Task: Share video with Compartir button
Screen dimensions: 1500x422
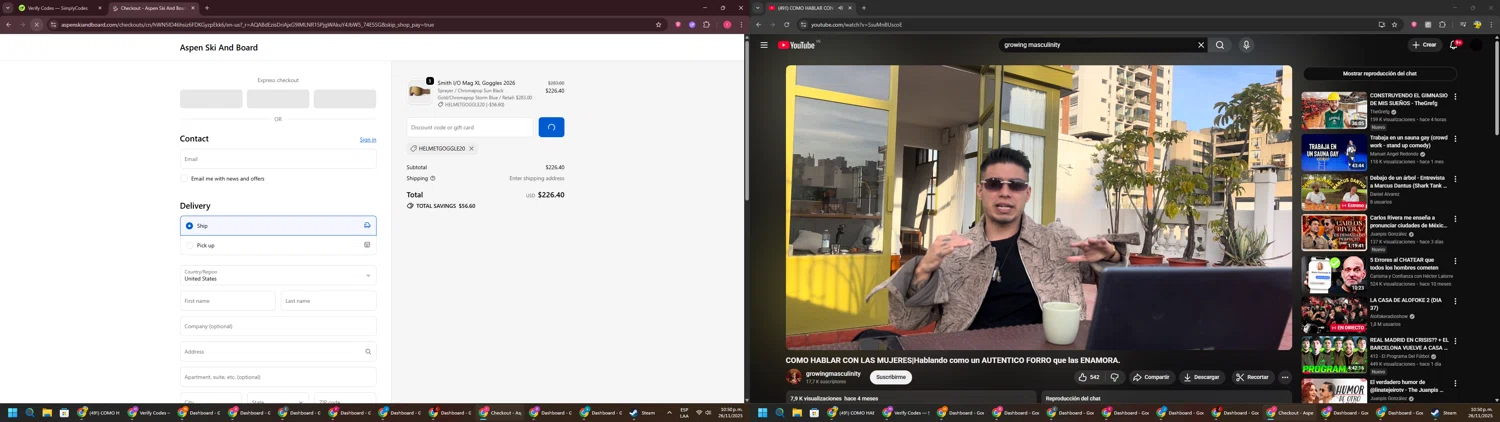Action: pyautogui.click(x=1151, y=377)
